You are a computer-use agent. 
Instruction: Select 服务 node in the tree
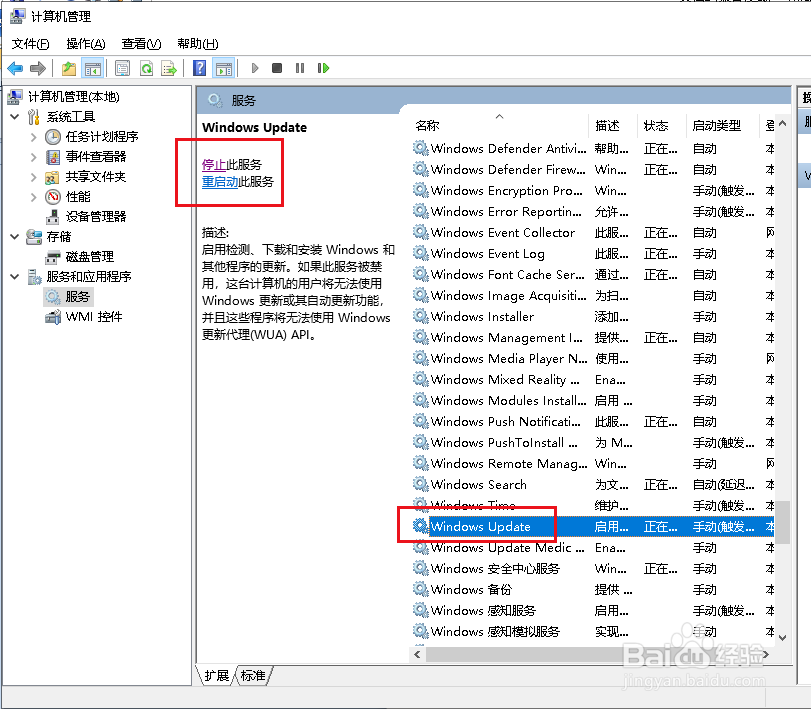pyautogui.click(x=78, y=297)
